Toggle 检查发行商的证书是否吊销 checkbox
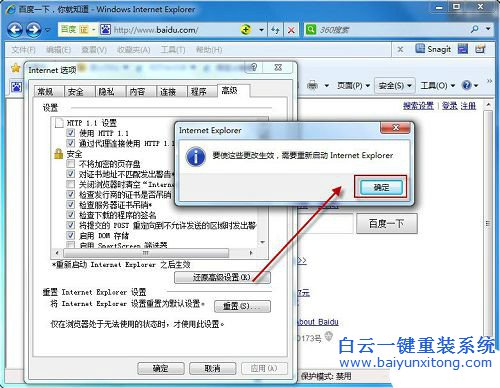500x388 pixels. pos(70,194)
